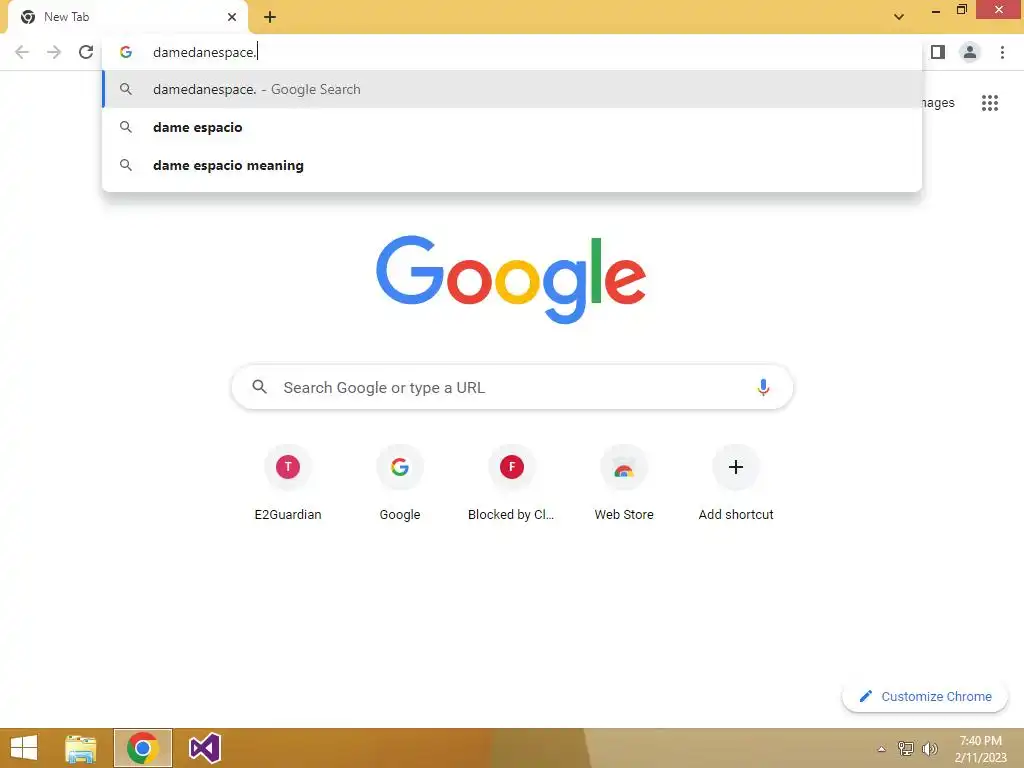
Task: Click the browser back arrow
Action: (x=22, y=52)
